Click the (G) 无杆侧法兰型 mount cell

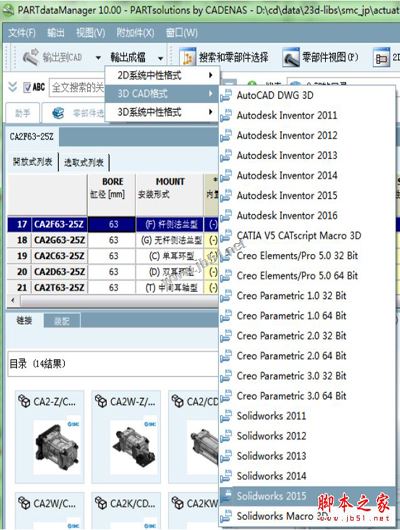click(170, 240)
